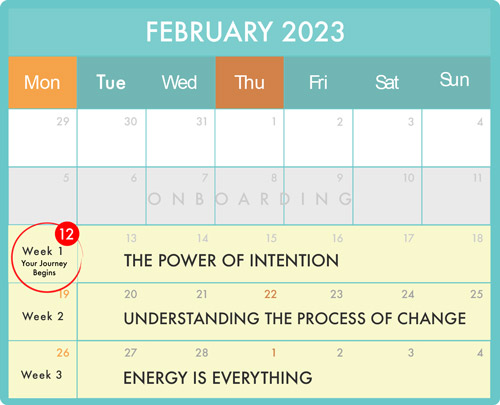
Task: Click the orange date 22
Action: 270,294
